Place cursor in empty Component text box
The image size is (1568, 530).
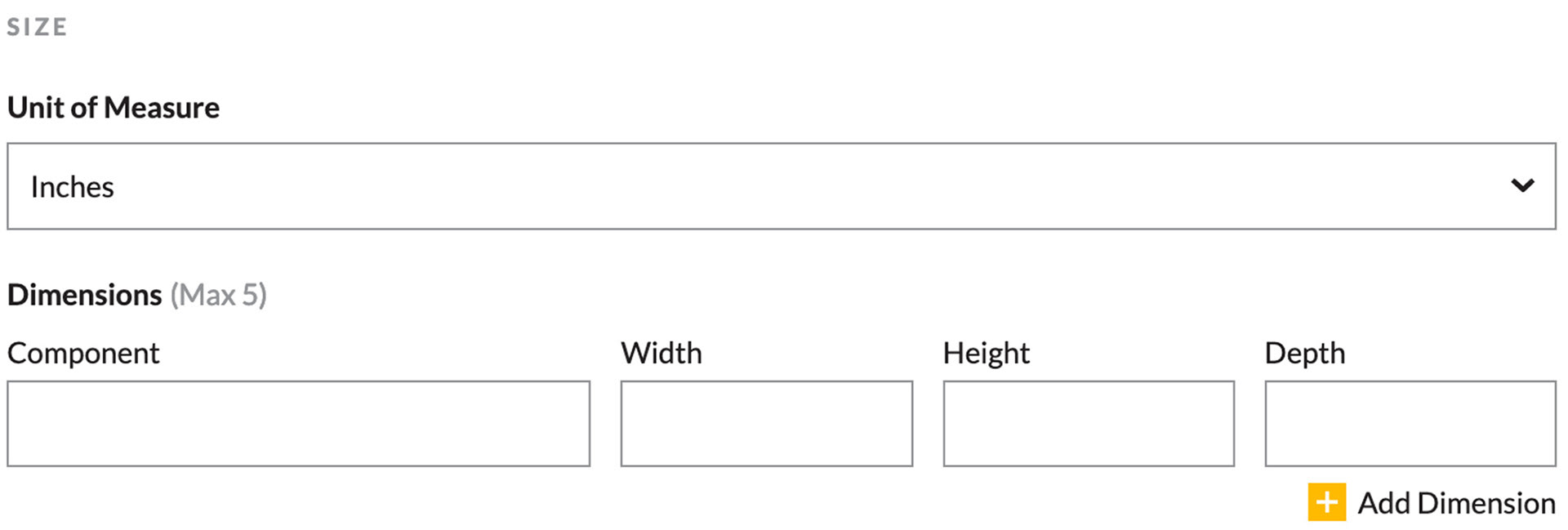(x=299, y=424)
